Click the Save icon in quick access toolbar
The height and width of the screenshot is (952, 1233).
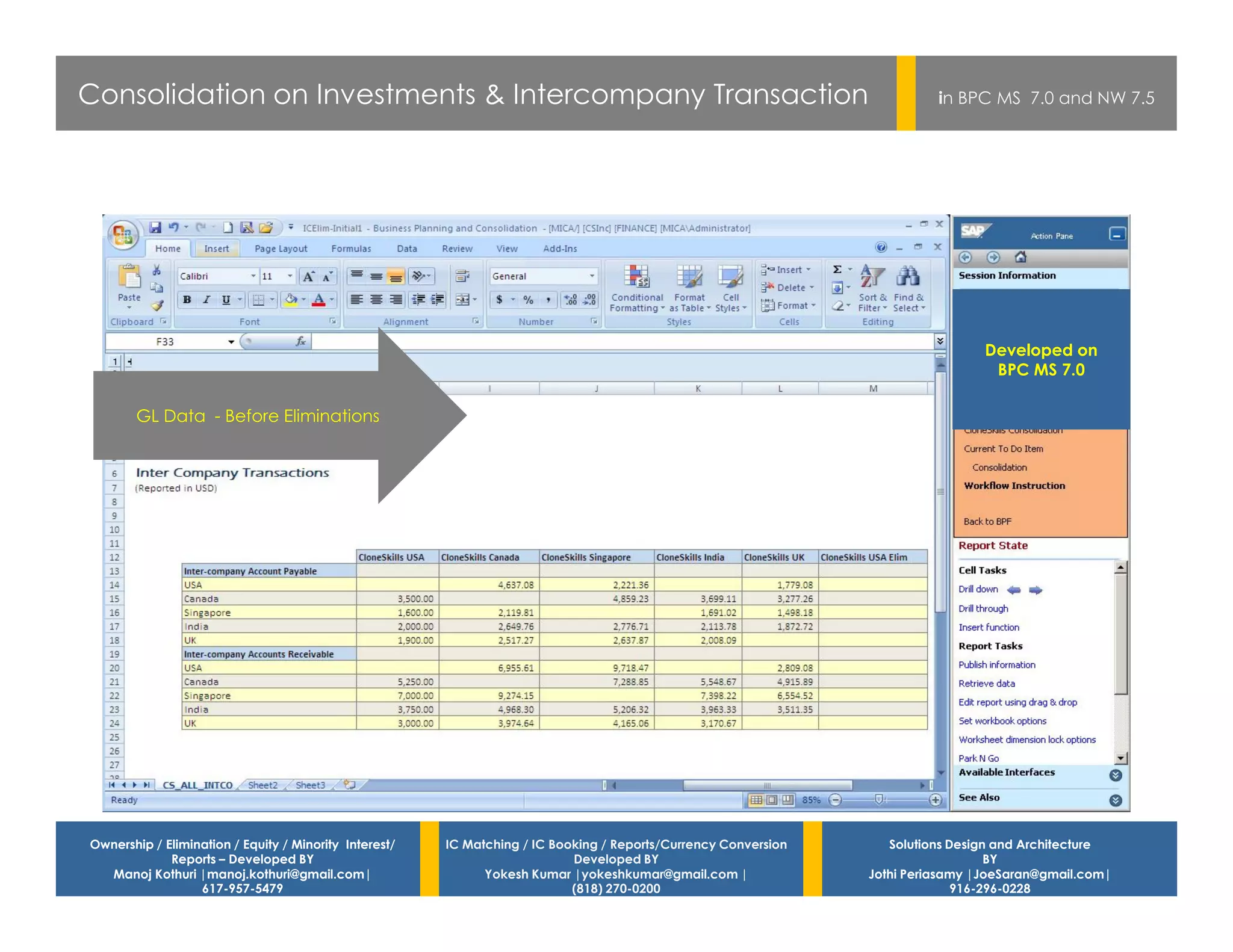point(155,227)
